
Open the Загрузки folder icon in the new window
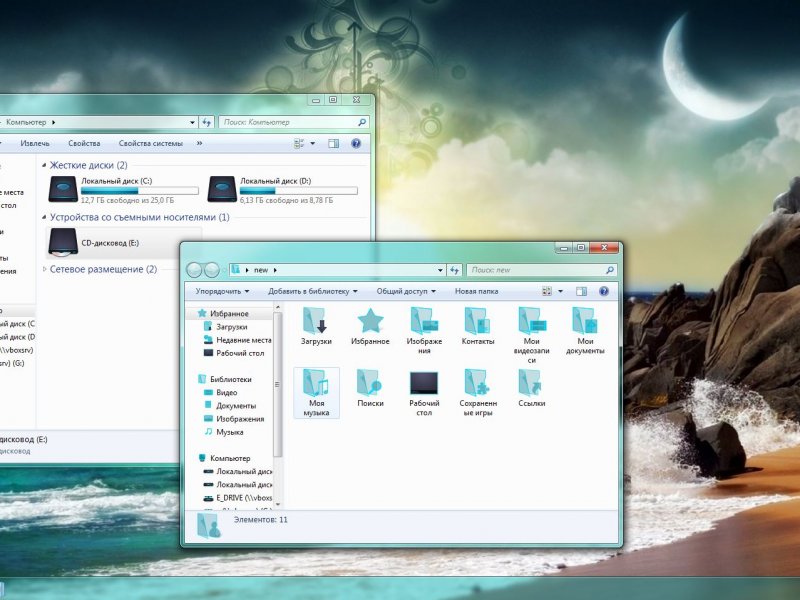(x=316, y=321)
